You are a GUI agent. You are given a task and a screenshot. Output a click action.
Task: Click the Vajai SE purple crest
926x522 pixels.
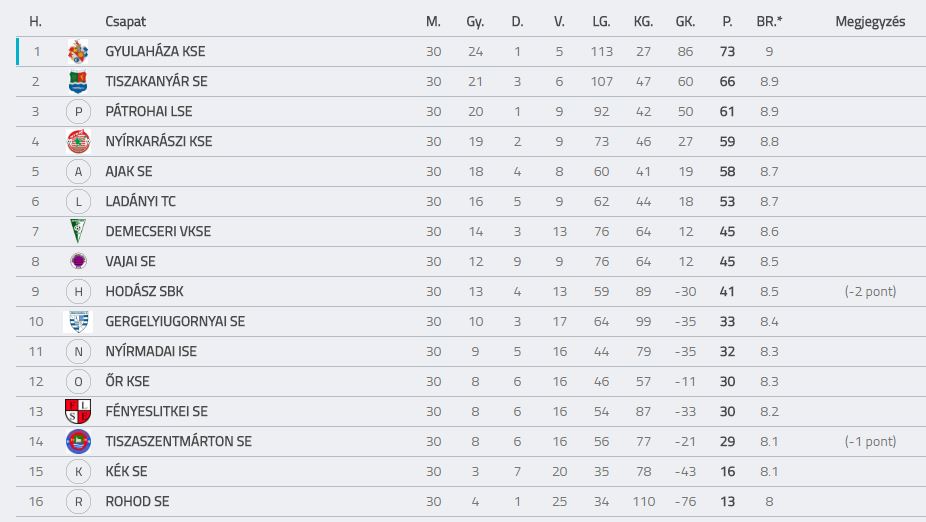pyautogui.click(x=78, y=261)
